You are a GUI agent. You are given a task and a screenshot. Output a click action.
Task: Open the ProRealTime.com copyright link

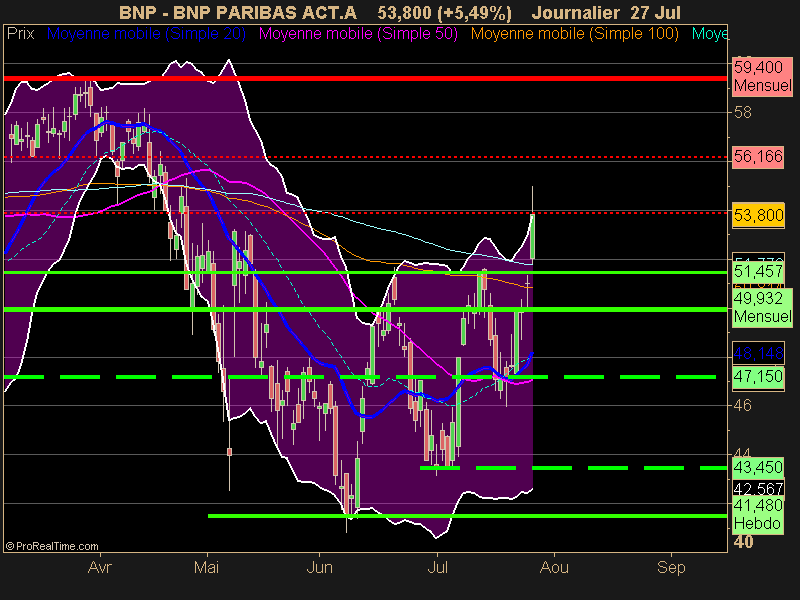(x=52, y=546)
